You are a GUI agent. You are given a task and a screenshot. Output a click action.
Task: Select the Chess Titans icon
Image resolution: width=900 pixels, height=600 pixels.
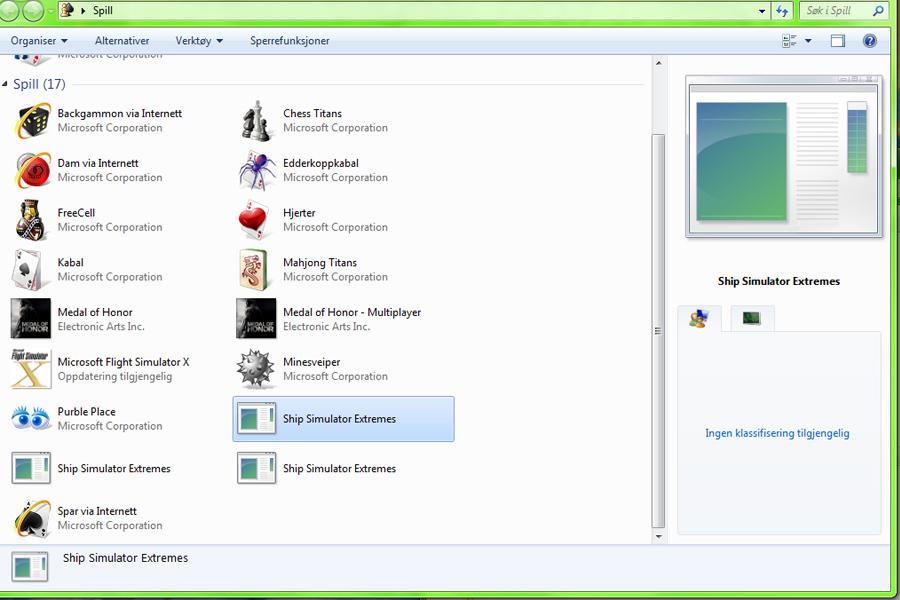point(256,121)
